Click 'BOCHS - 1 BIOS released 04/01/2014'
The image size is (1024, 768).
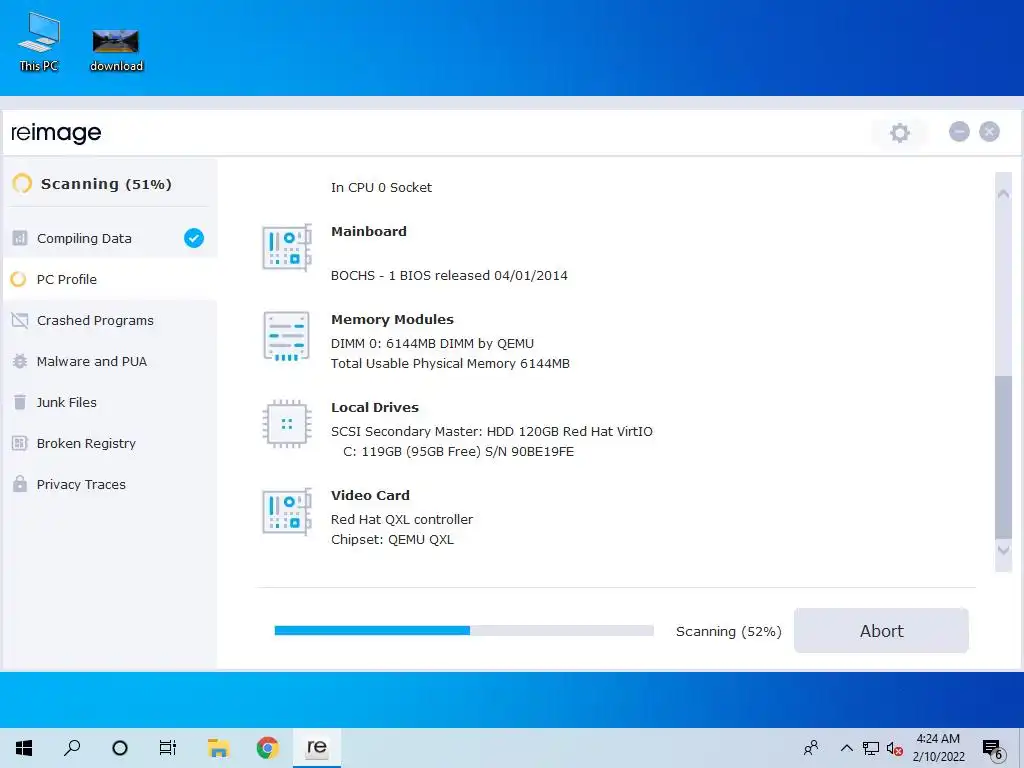coord(449,276)
